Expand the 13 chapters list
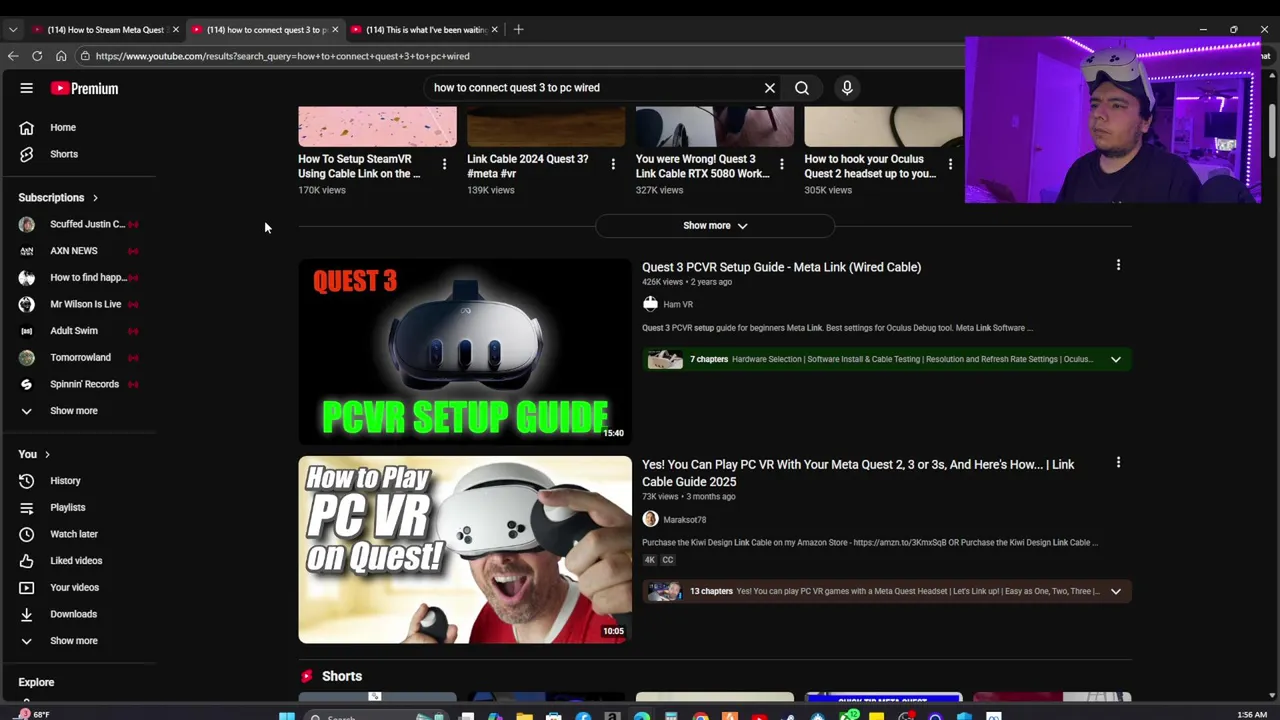Image resolution: width=1280 pixels, height=720 pixels. coord(1115,591)
